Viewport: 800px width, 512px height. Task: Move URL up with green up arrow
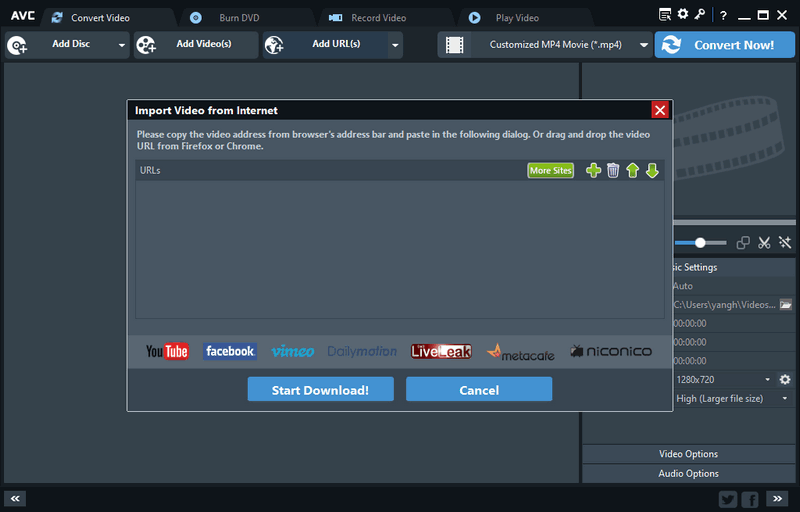pyautogui.click(x=632, y=170)
